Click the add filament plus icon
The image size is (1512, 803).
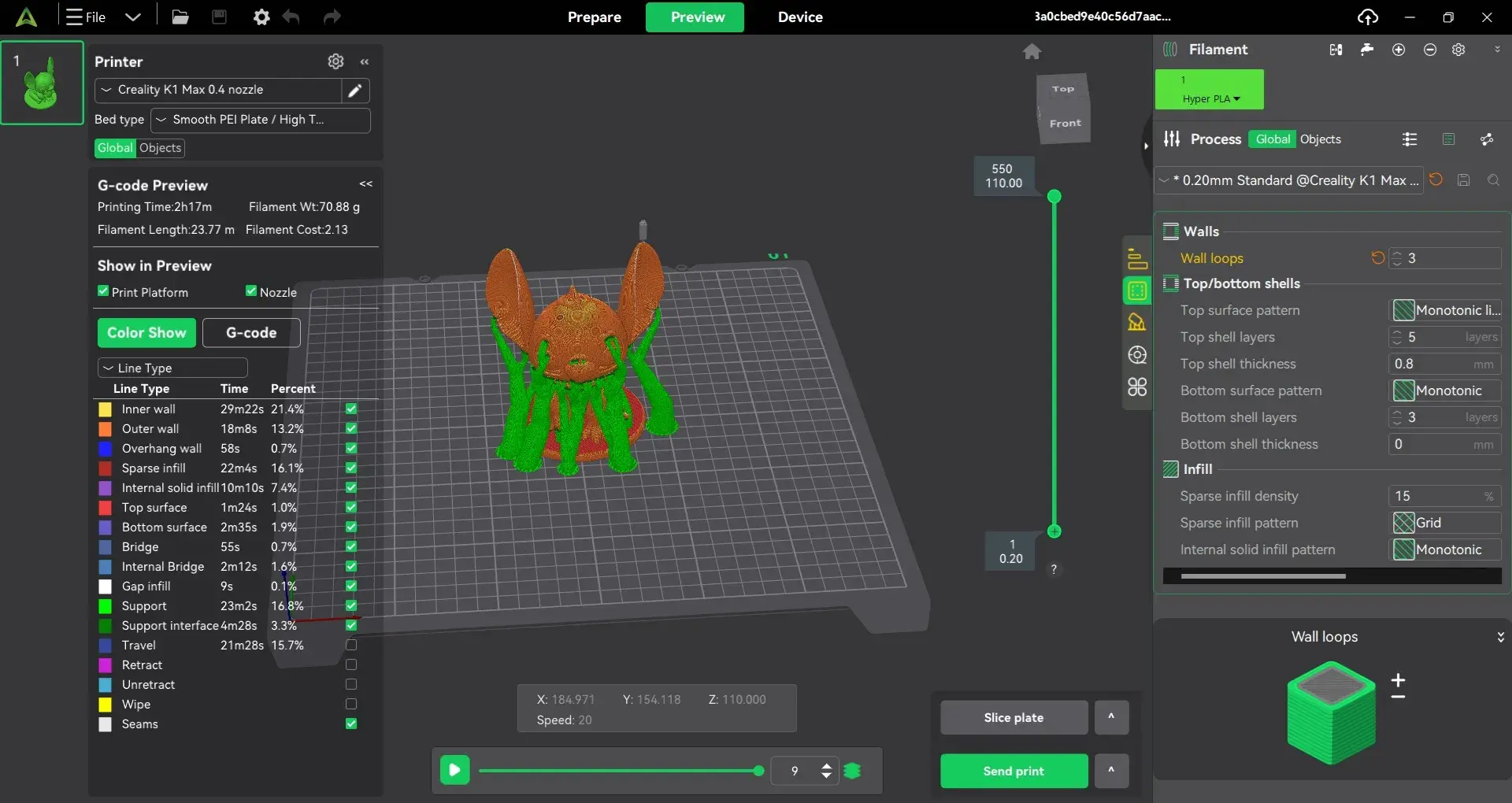click(1399, 50)
